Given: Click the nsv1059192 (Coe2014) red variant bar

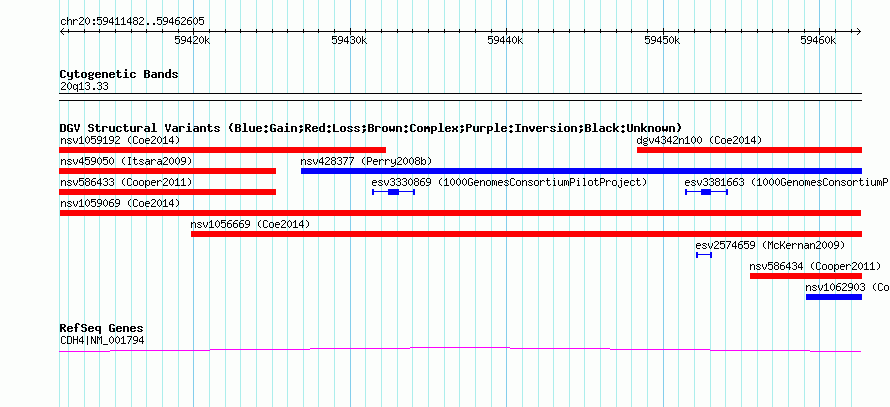Looking at the screenshot, I should [222, 150].
